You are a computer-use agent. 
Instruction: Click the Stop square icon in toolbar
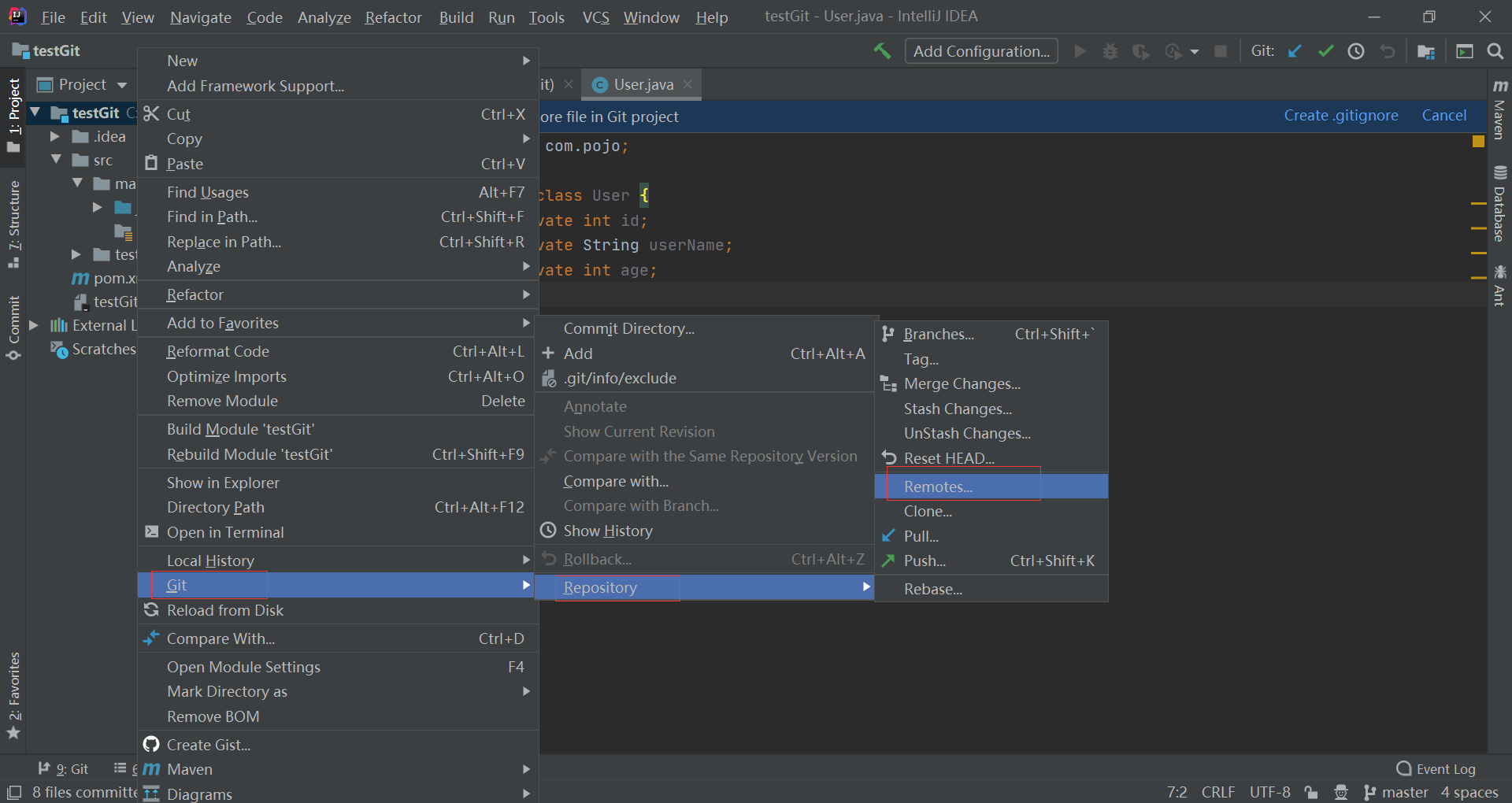[x=1221, y=51]
